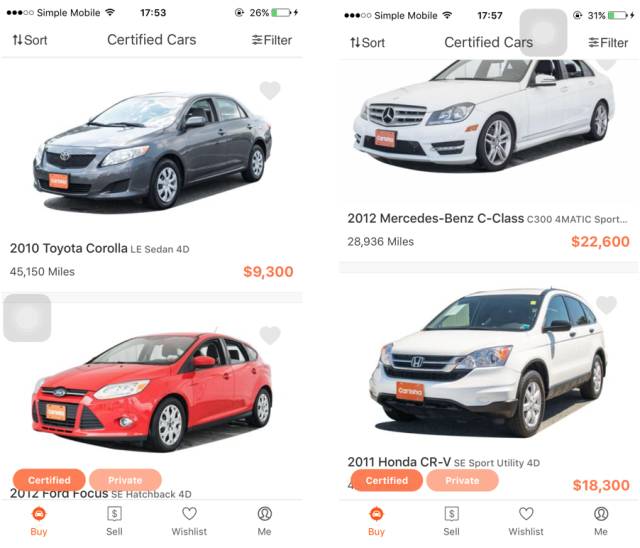Image resolution: width=640 pixels, height=548 pixels.
Task: Open the Wishlist tab in left screen
Action: (189, 521)
